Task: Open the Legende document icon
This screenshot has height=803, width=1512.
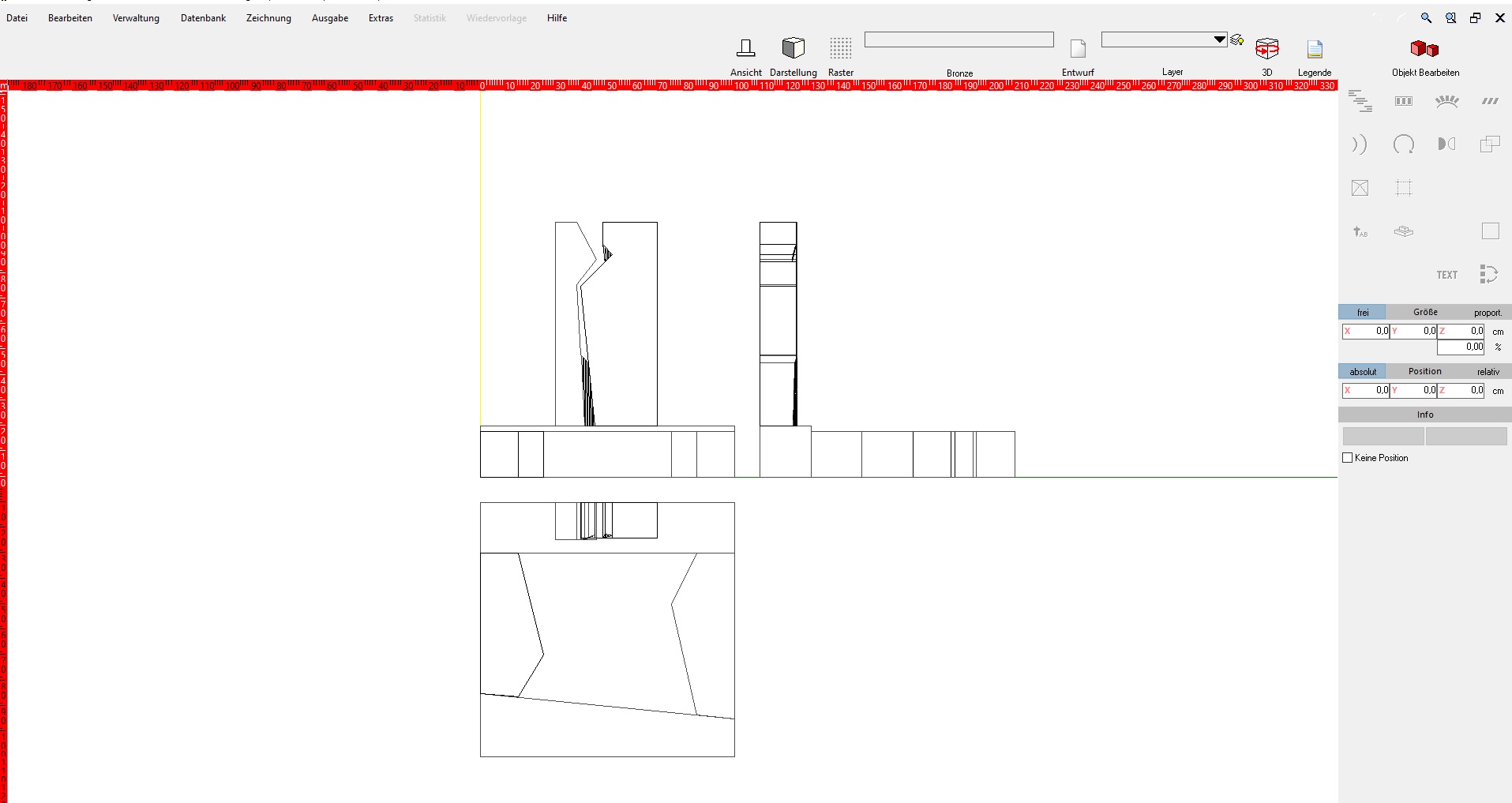Action: click(1314, 49)
